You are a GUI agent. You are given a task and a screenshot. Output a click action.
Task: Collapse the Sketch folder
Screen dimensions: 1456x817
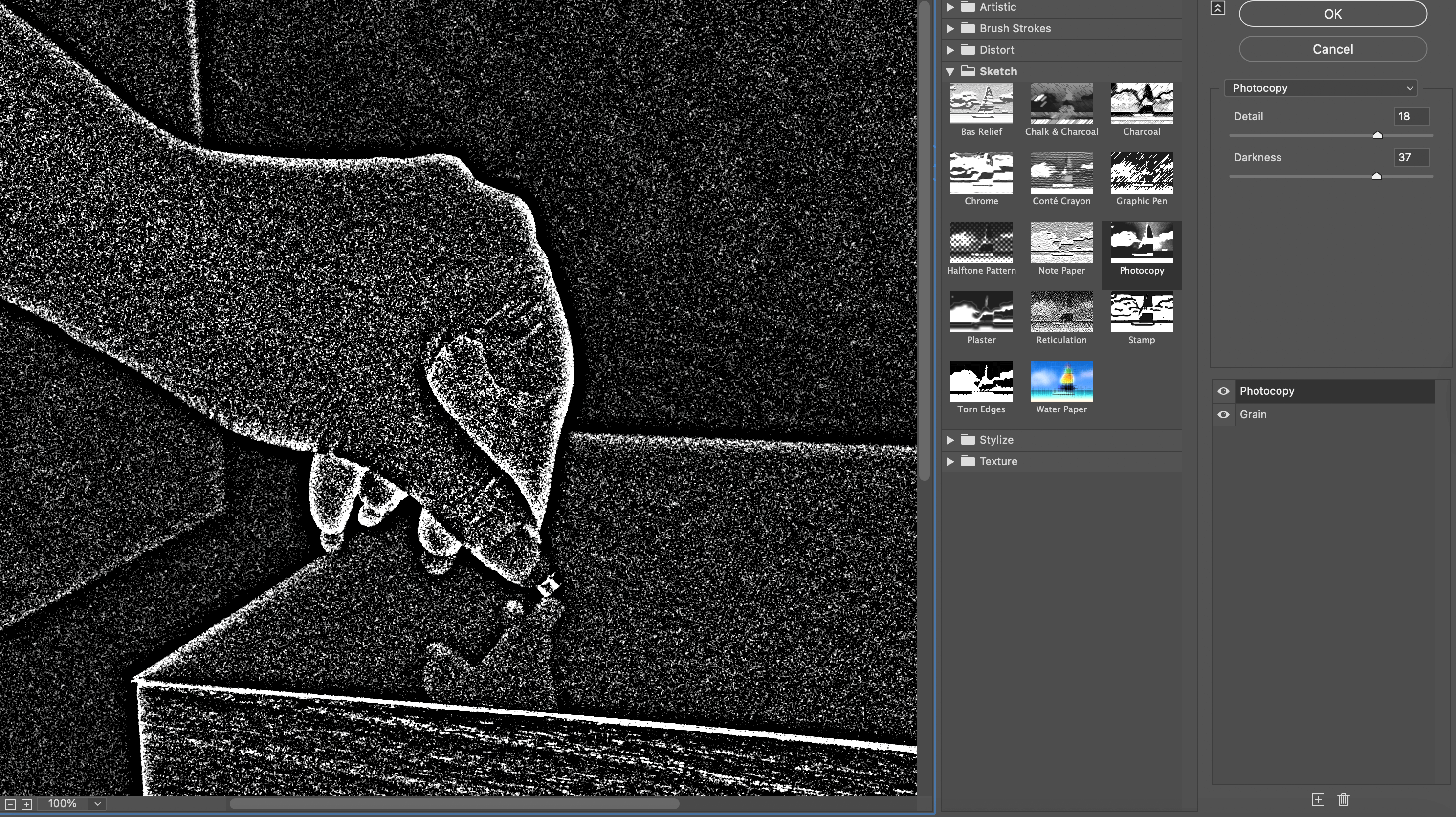(950, 72)
